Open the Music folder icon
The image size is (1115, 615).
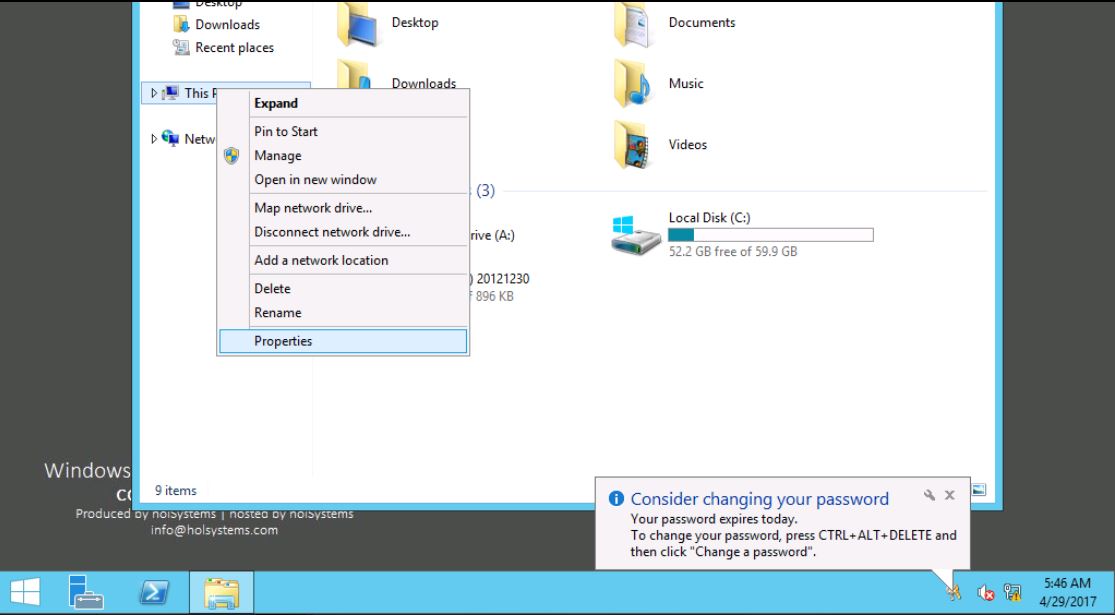coord(634,83)
